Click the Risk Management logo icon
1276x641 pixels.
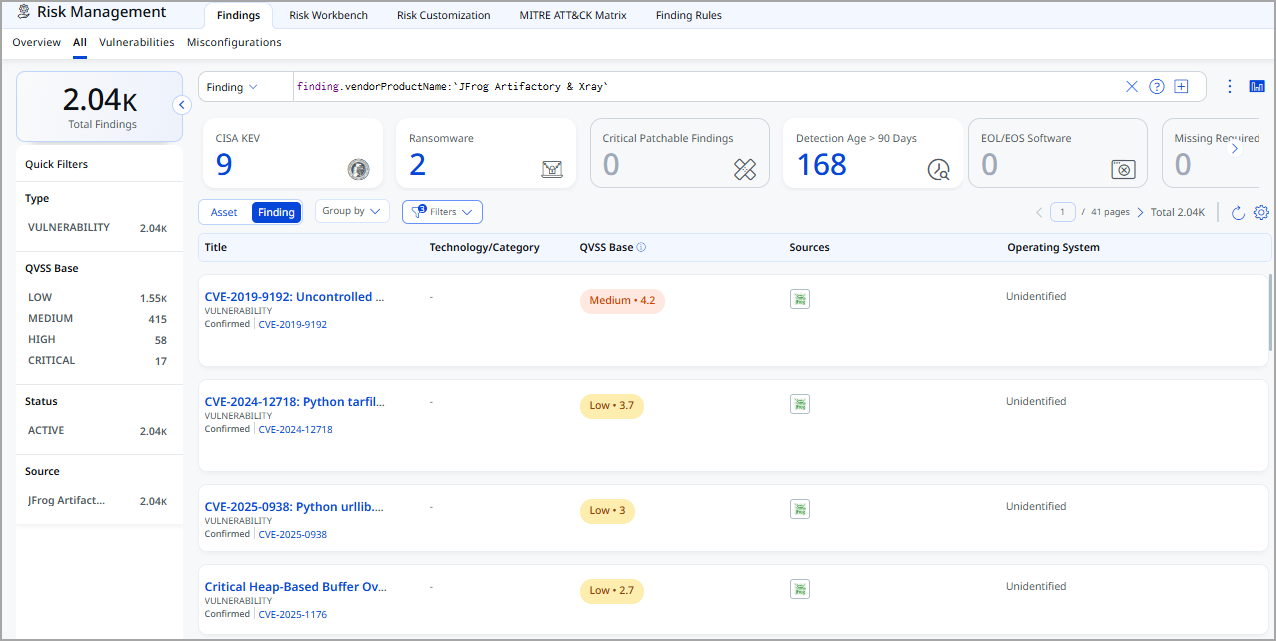coord(24,12)
